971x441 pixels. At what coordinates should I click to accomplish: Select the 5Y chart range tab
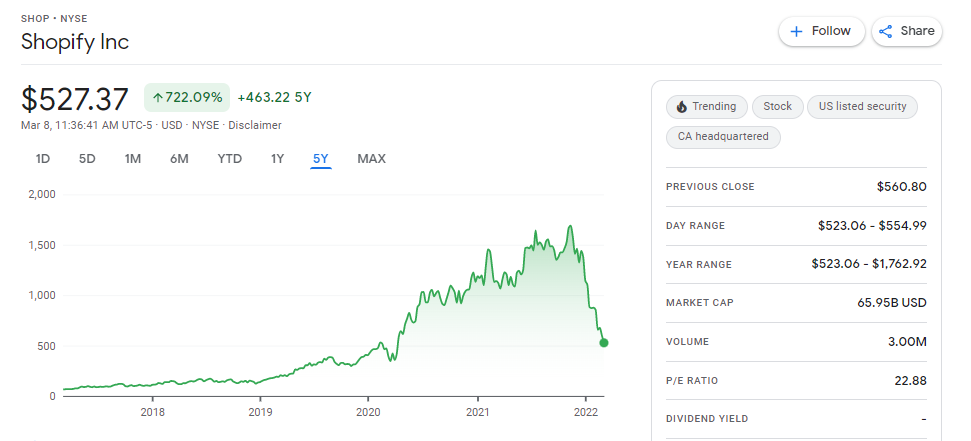(321, 159)
